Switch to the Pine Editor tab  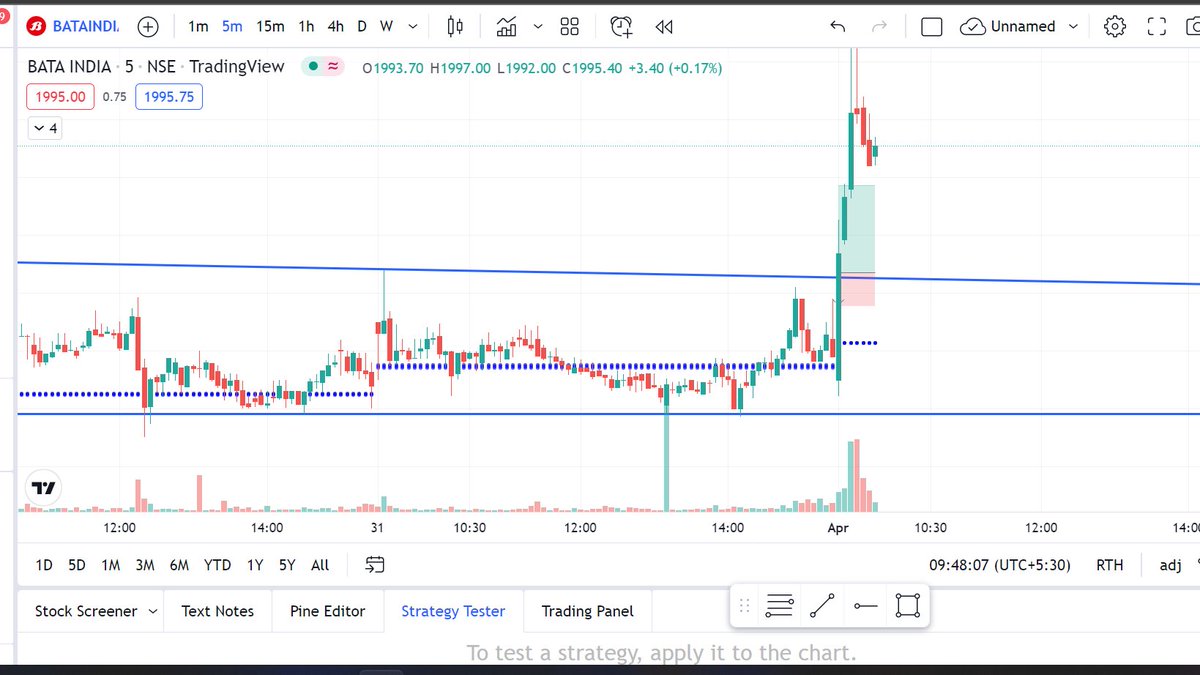327,610
